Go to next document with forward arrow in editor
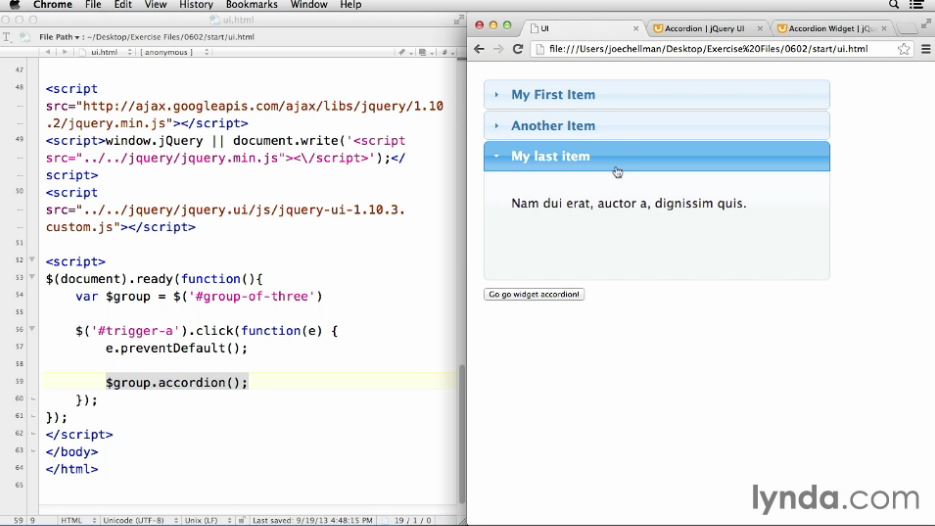 click(x=65, y=52)
